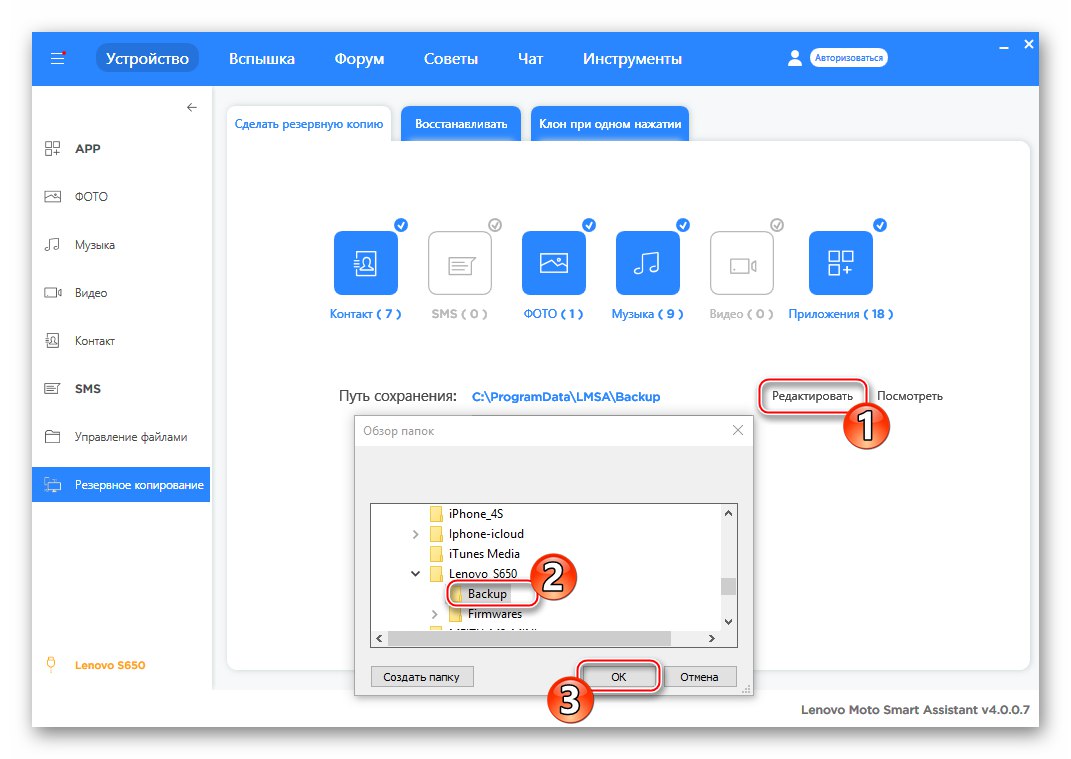The image size is (1071, 759).
Task: Switch to Сделать резервную копию tab
Action: (309, 124)
